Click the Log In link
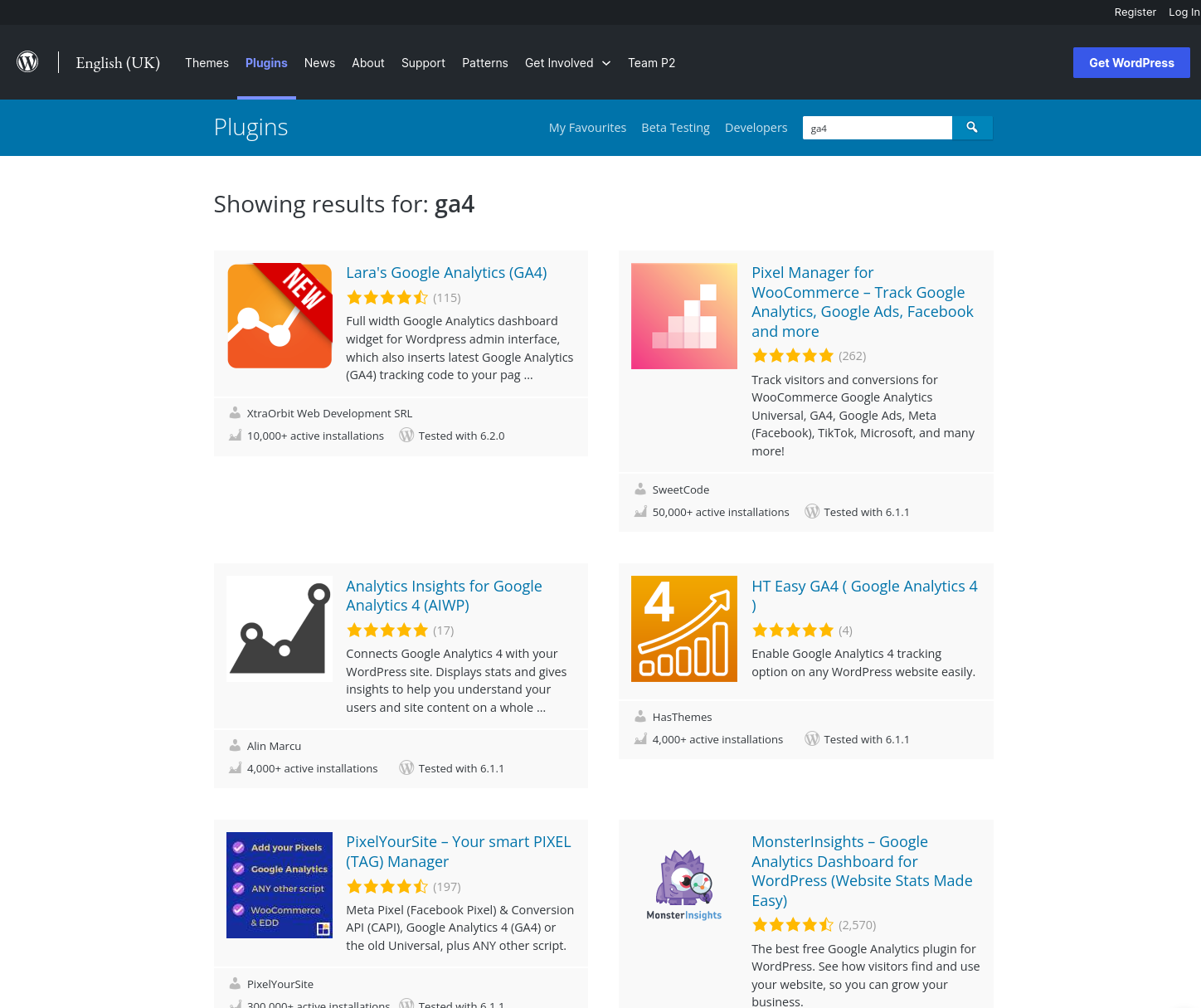 (x=1184, y=12)
